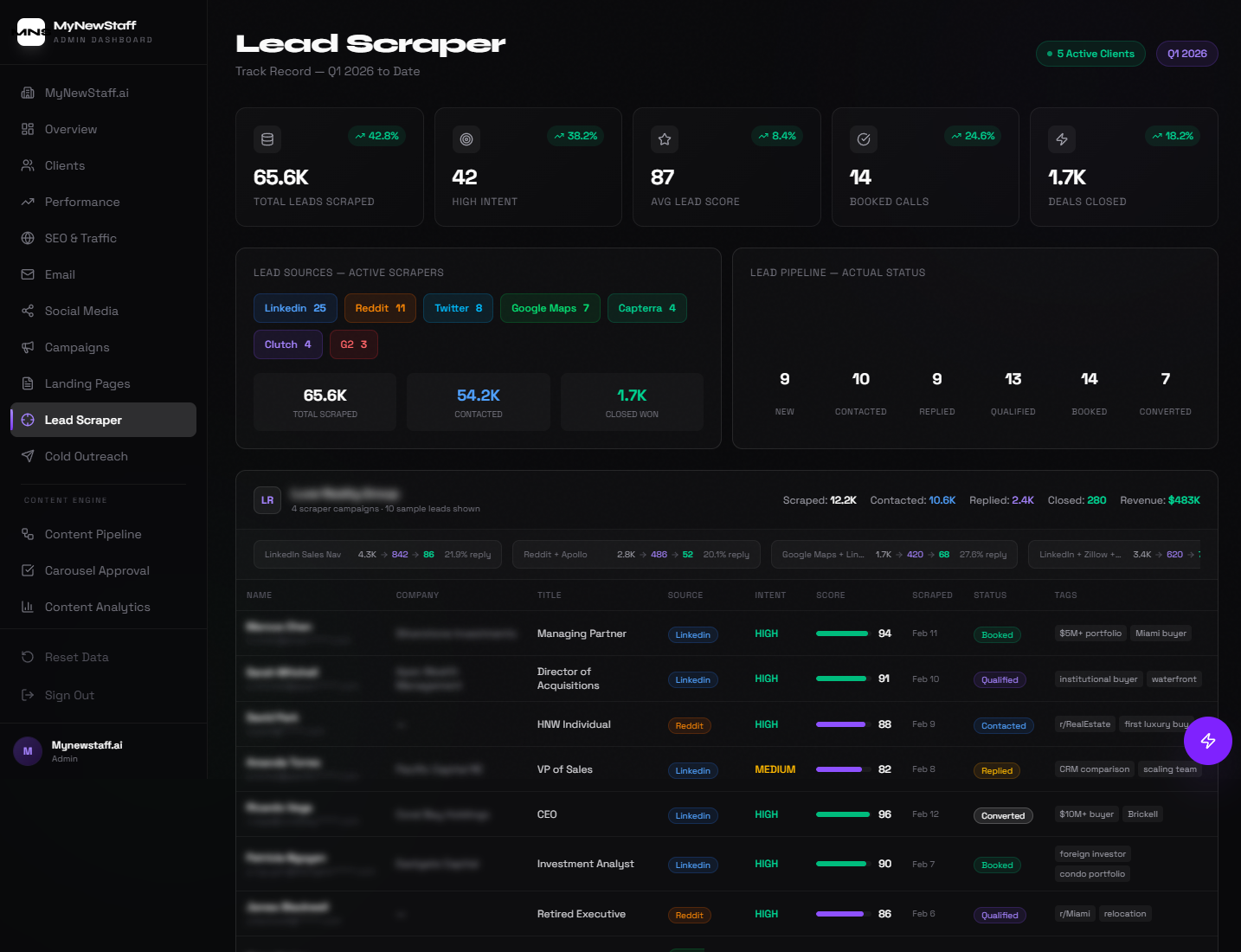Click the database icon on Total Leads card
Image resolution: width=1241 pixels, height=952 pixels.
[267, 139]
